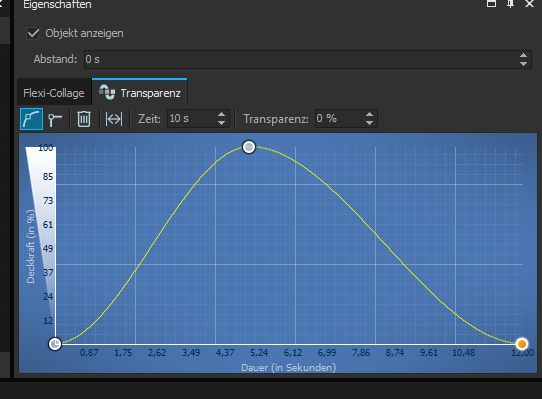This screenshot has height=399, width=542.
Task: Select the orange end keyframe marker
Action: 522,344
